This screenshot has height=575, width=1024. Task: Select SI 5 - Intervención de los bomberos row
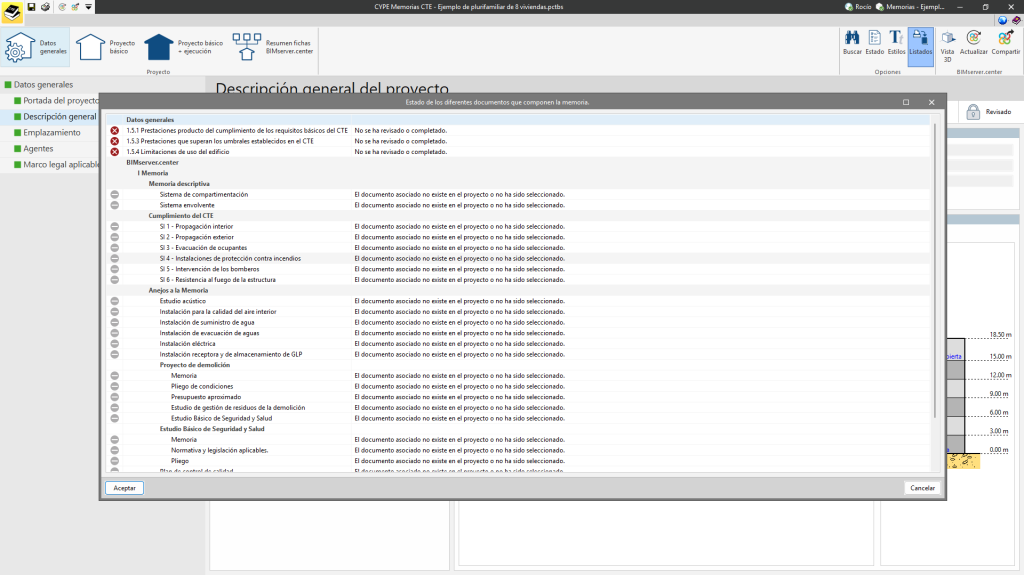click(x=519, y=269)
